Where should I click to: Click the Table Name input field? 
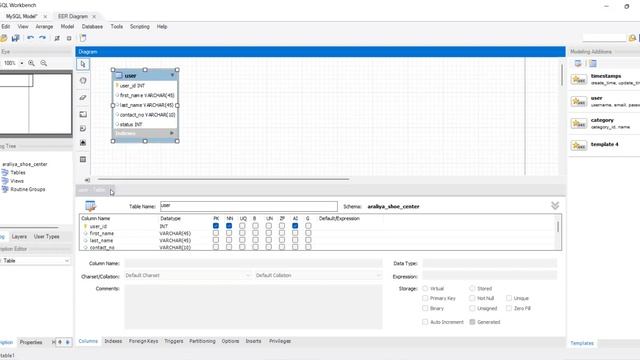tap(249, 206)
